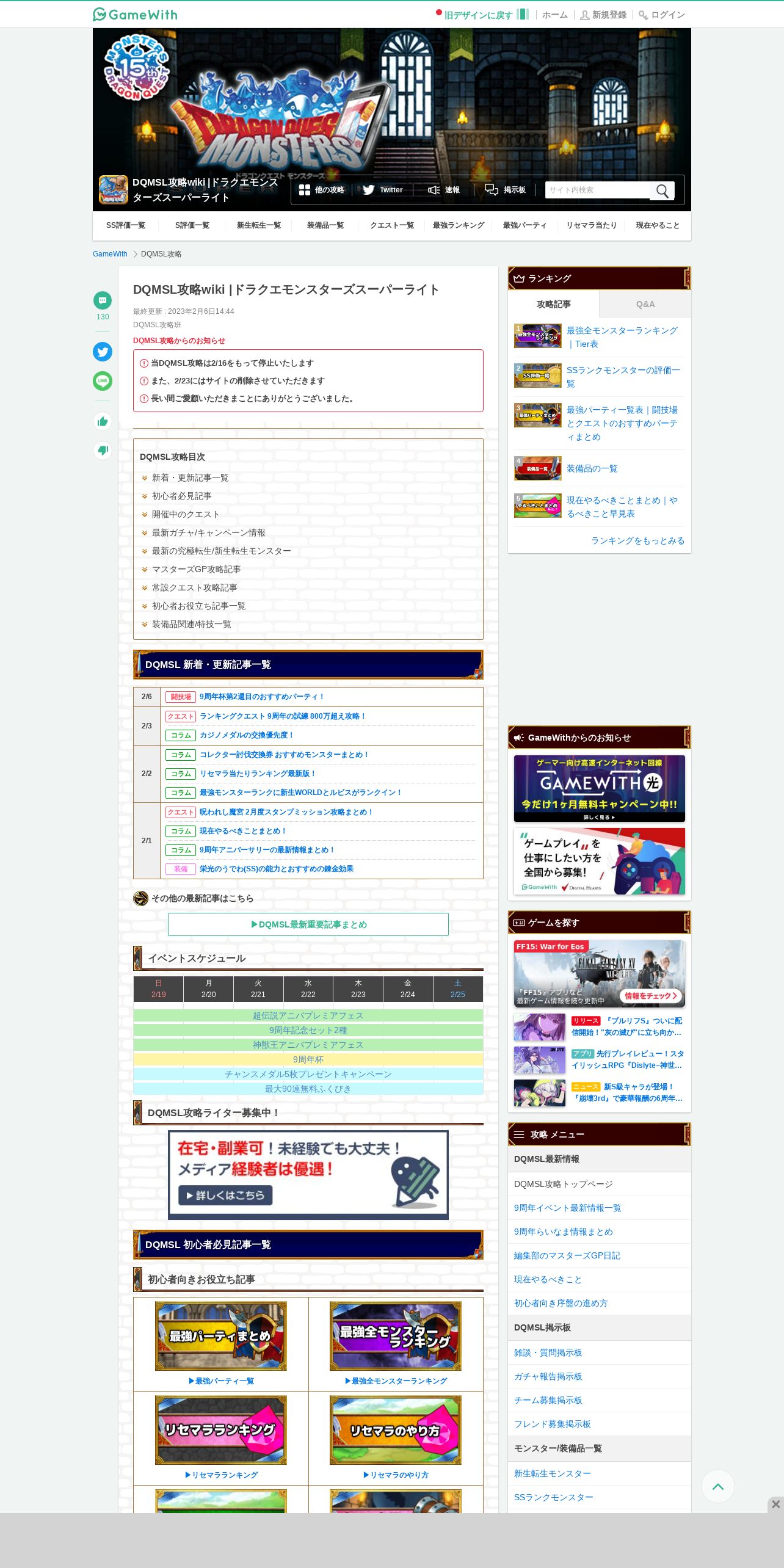The width and height of the screenshot is (784, 1568).
Task: Open カジノメダルの交換優先度 article
Action: pyautogui.click(x=247, y=735)
